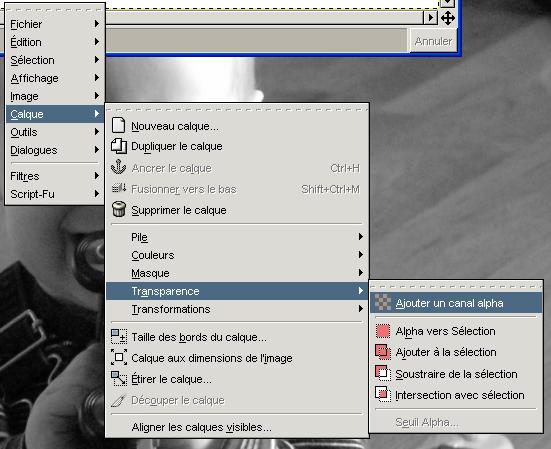Viewport: 551px width, 449px height.
Task: Choose Dupliquer le calque text entry
Action: point(177,146)
